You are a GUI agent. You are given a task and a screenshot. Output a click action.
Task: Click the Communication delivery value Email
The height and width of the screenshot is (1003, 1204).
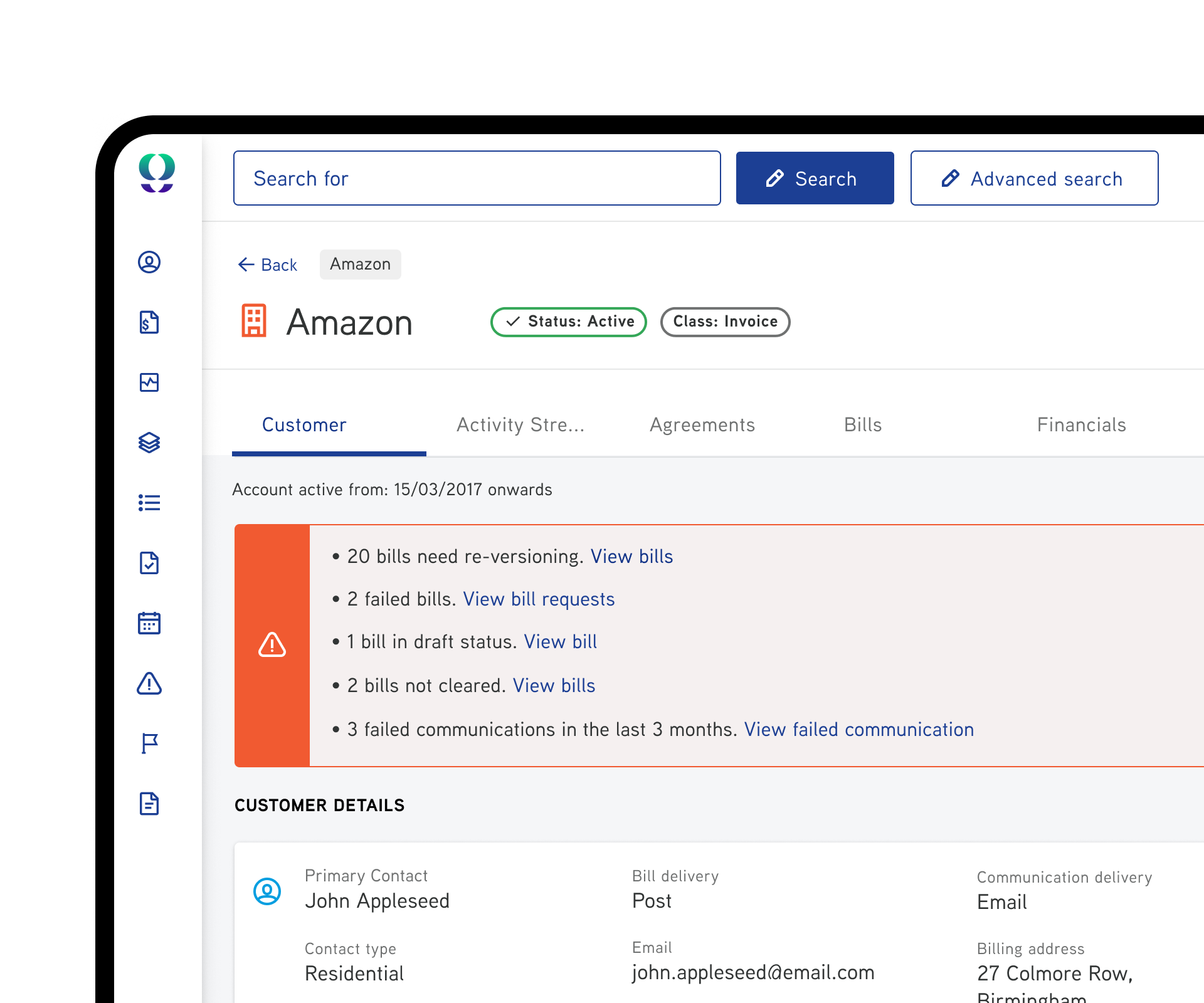(x=1002, y=902)
